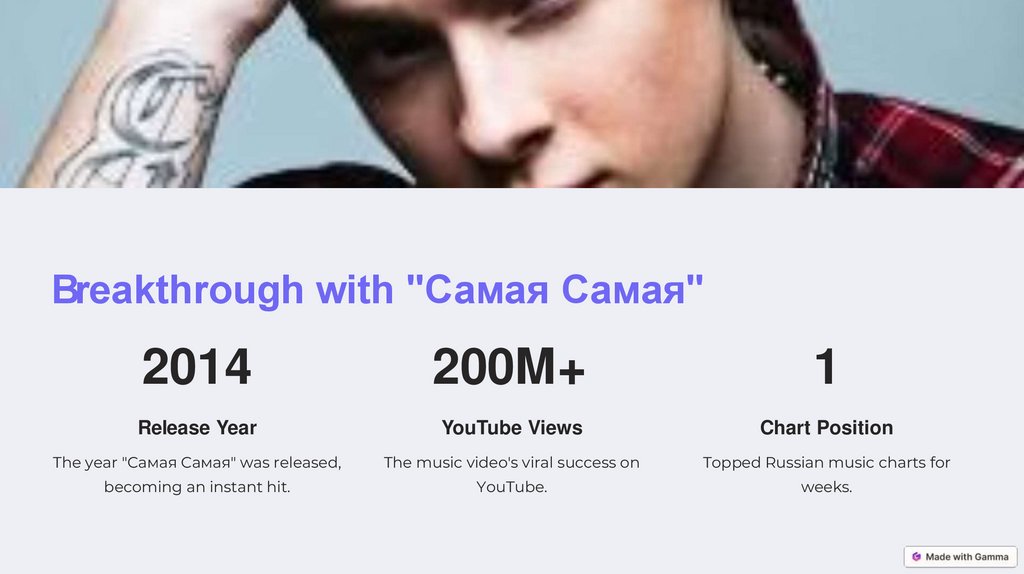Screen dimensions: 1024x574
Task: Click the Gamma logo icon in the badge
Action: tap(916, 557)
